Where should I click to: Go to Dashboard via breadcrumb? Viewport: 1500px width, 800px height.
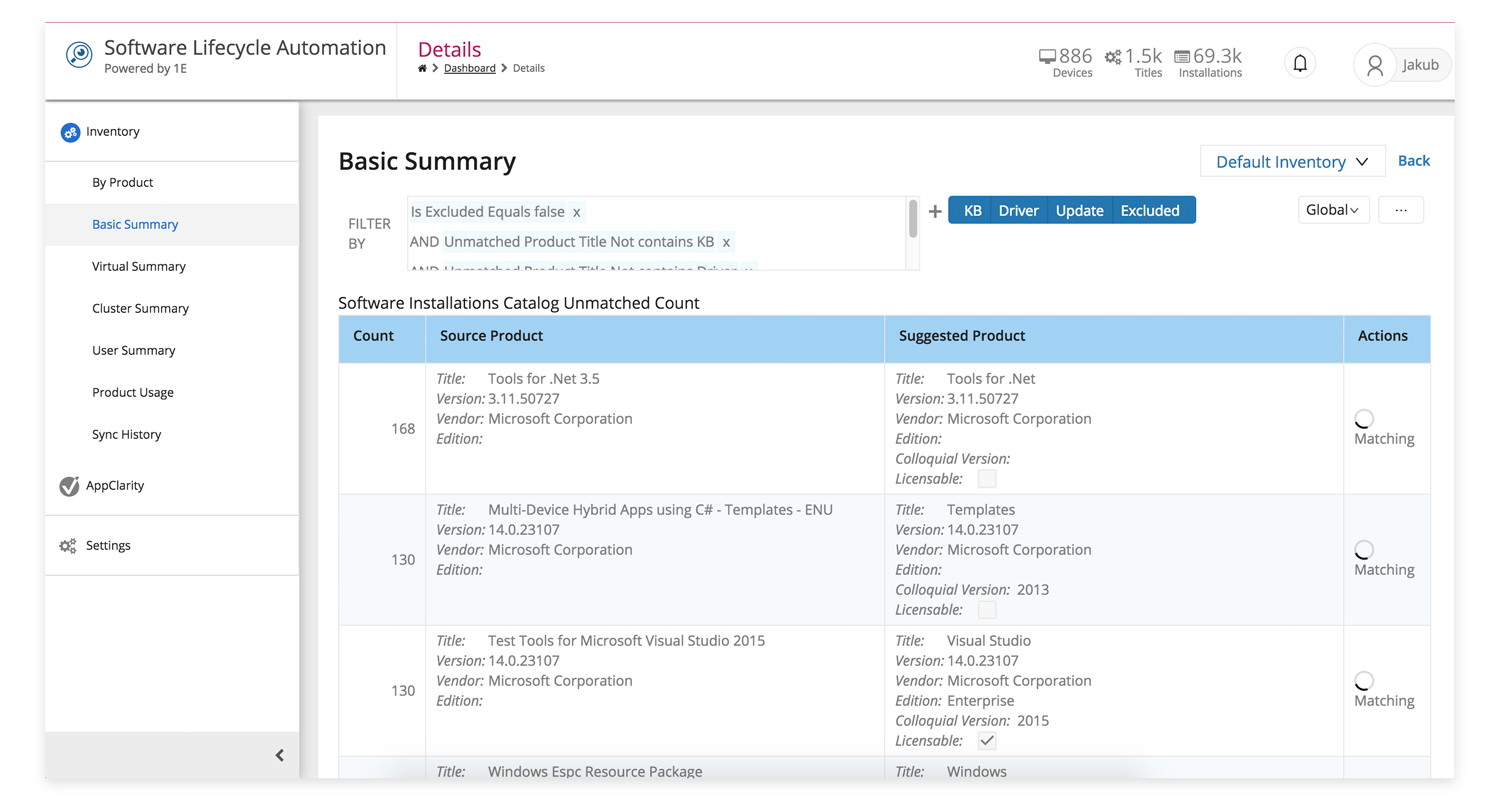click(x=469, y=68)
